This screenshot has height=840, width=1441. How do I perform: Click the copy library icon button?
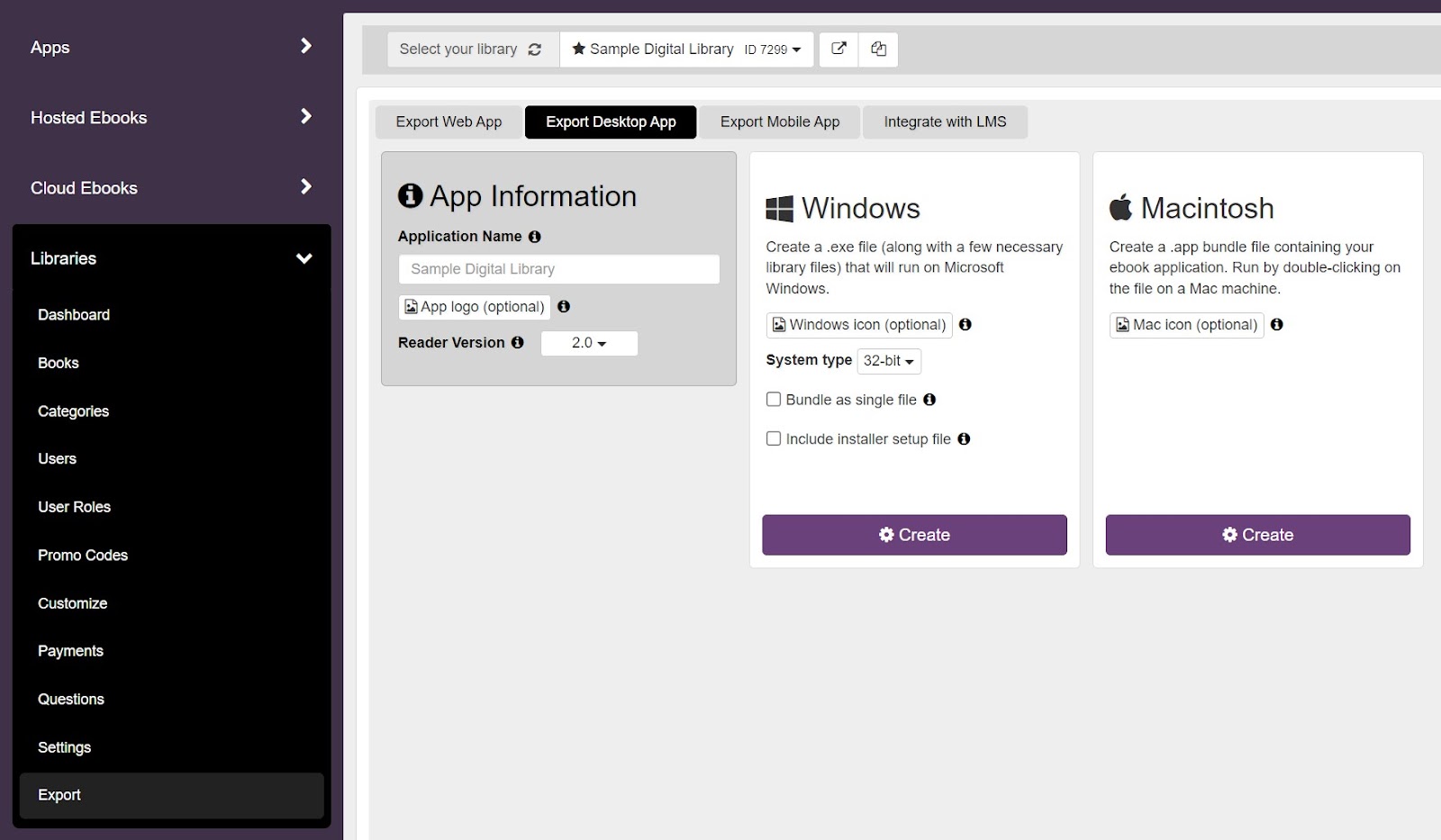(878, 50)
